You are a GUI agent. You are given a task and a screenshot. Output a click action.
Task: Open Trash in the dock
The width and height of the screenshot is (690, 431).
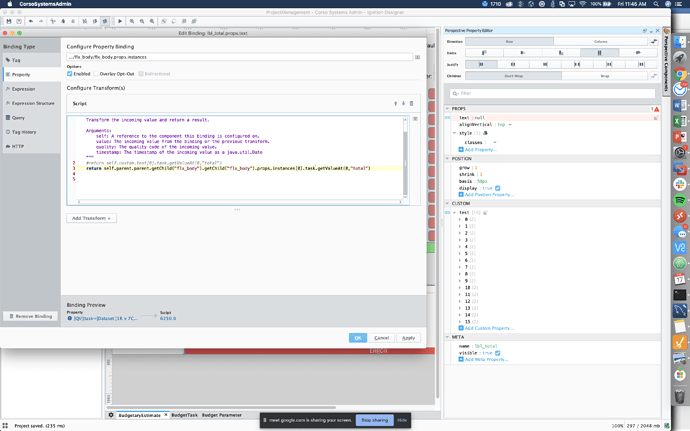[x=680, y=396]
